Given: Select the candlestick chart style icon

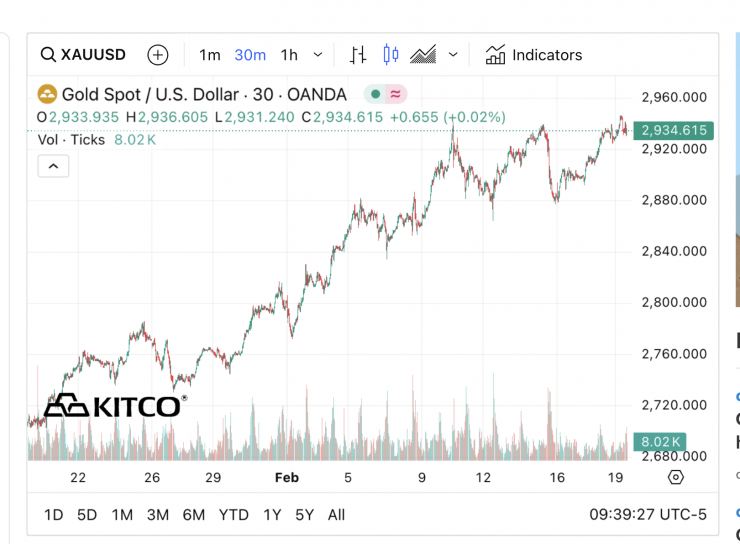Looking at the screenshot, I should click(390, 55).
